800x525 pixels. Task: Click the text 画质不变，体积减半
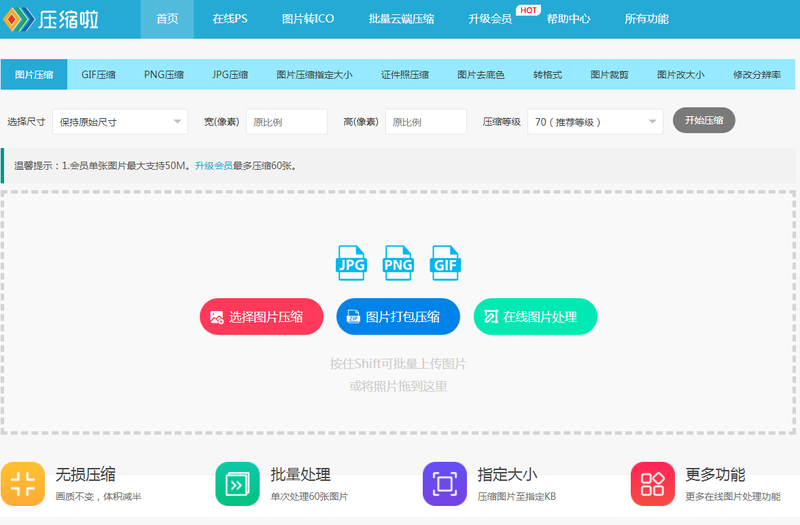[x=98, y=496]
